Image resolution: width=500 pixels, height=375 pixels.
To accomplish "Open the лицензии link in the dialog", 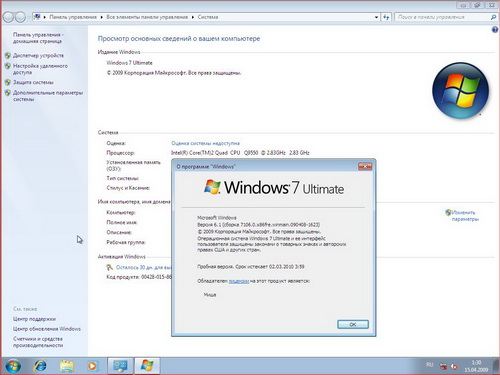I will tap(239, 281).
